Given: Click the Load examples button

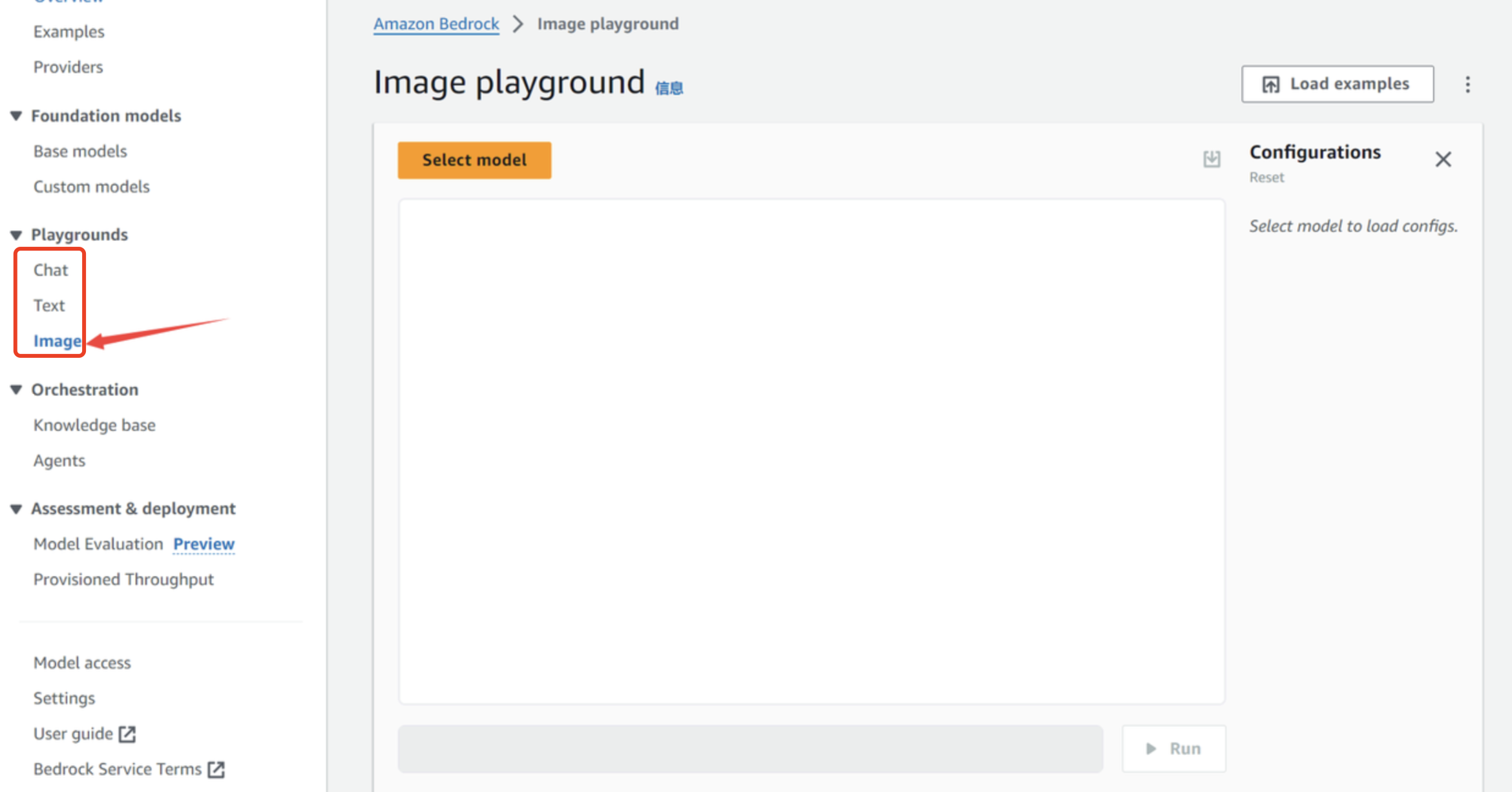Looking at the screenshot, I should tap(1337, 84).
